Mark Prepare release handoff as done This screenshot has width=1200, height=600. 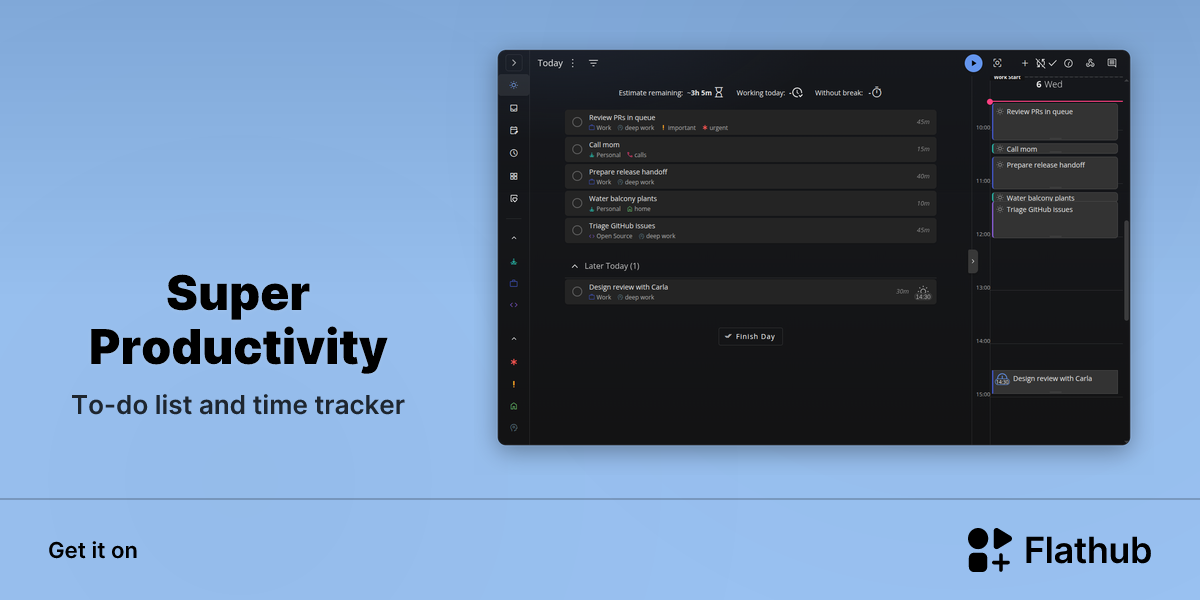pos(577,176)
